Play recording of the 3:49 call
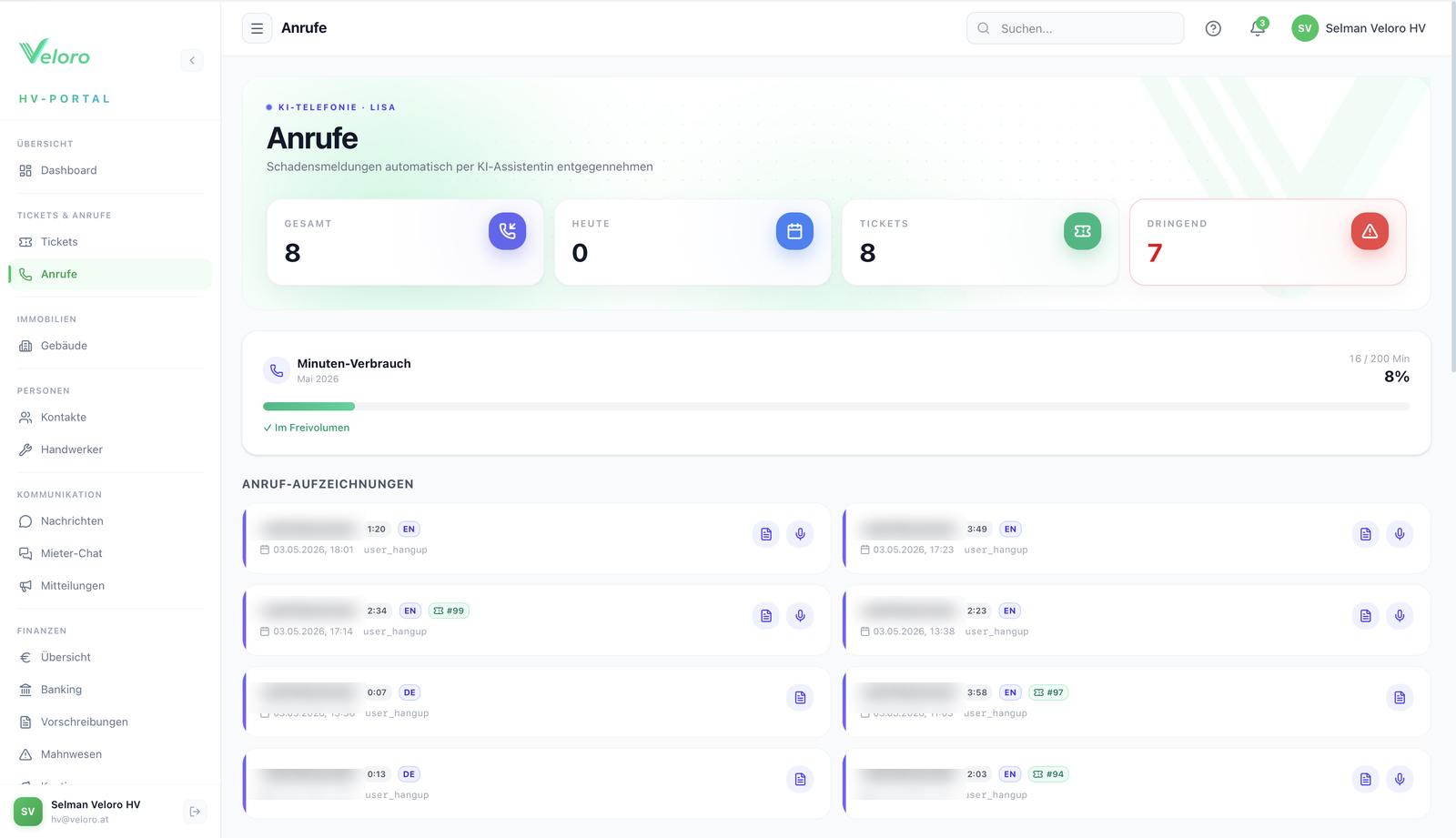 click(x=1400, y=534)
